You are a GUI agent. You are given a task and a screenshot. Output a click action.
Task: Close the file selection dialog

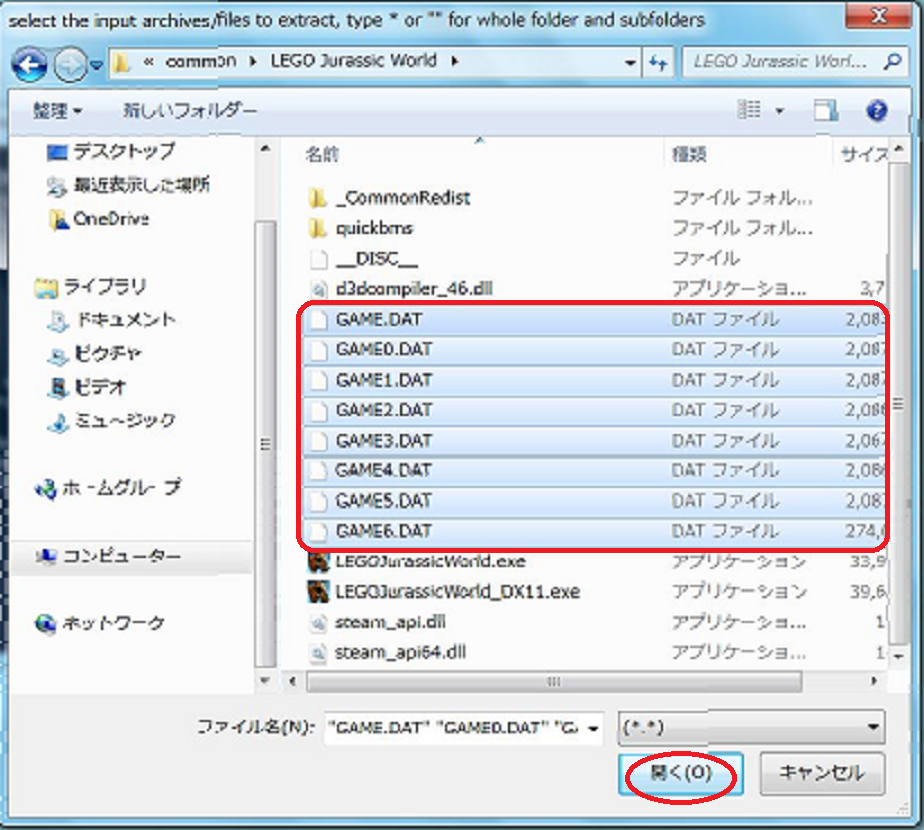[x=878, y=15]
